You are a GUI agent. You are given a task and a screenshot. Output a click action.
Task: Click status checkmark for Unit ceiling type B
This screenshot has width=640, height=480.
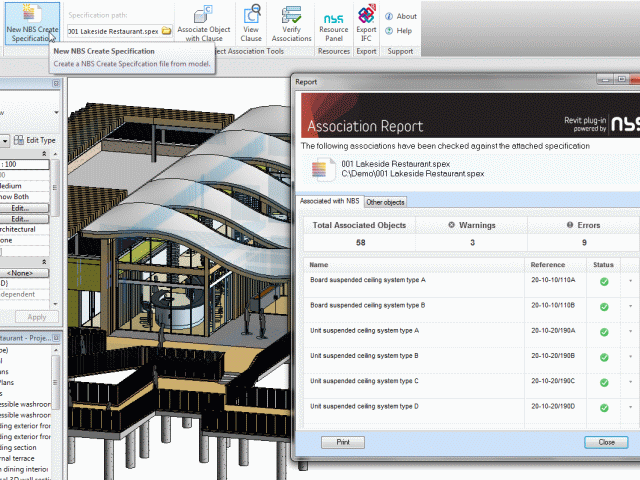604,358
